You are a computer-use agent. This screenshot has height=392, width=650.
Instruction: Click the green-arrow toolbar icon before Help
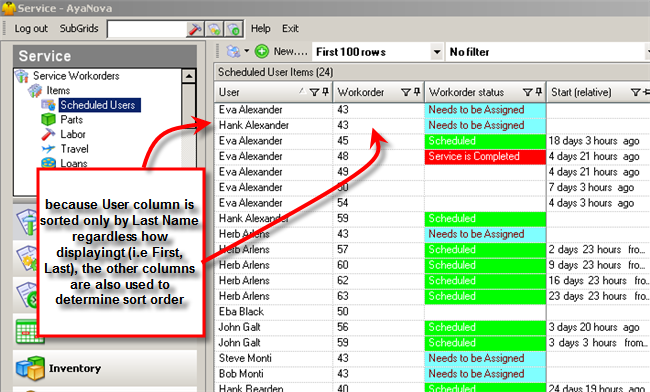(233, 29)
